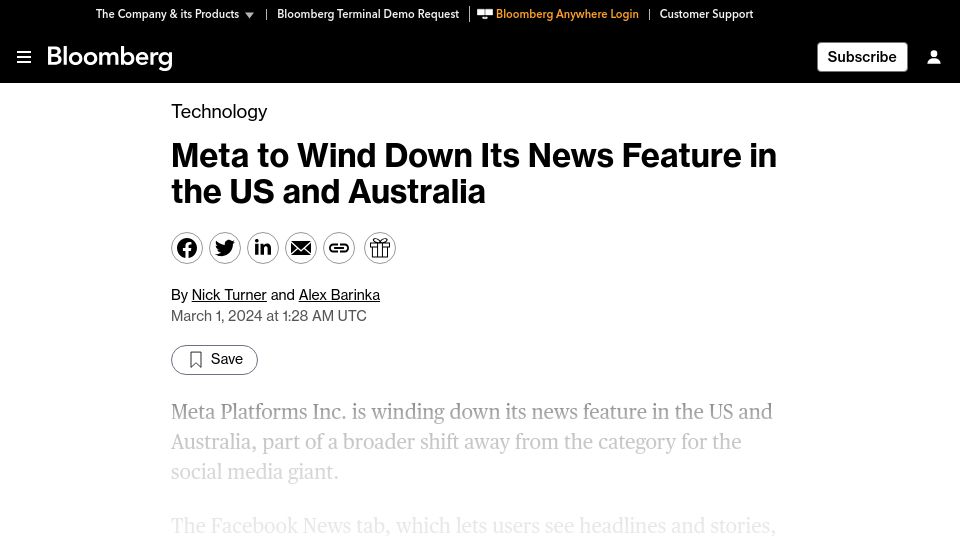Click the bookmark icon in Save button

point(196,359)
